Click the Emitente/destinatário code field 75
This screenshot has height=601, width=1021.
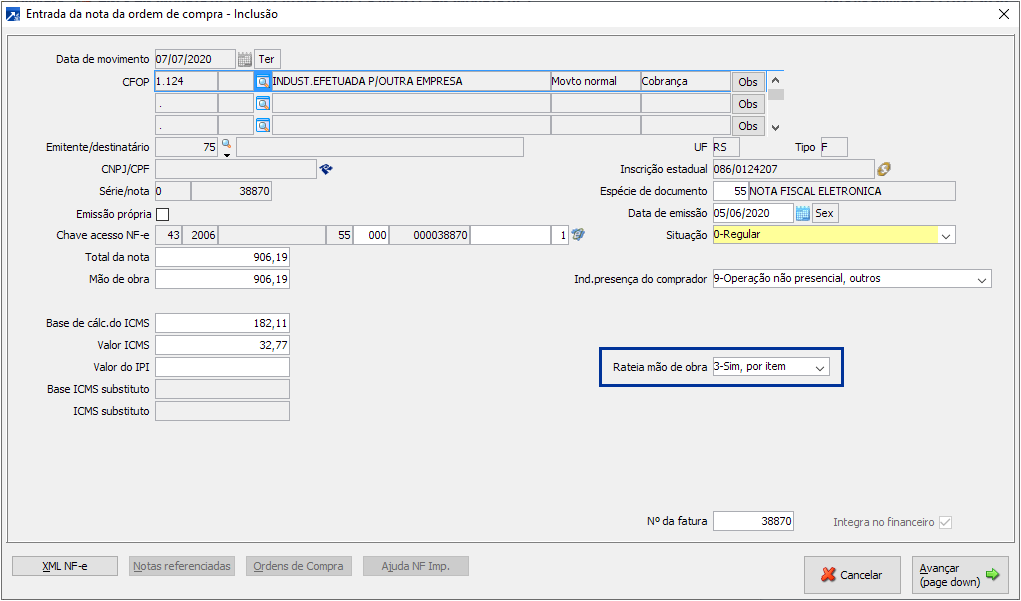[x=186, y=147]
